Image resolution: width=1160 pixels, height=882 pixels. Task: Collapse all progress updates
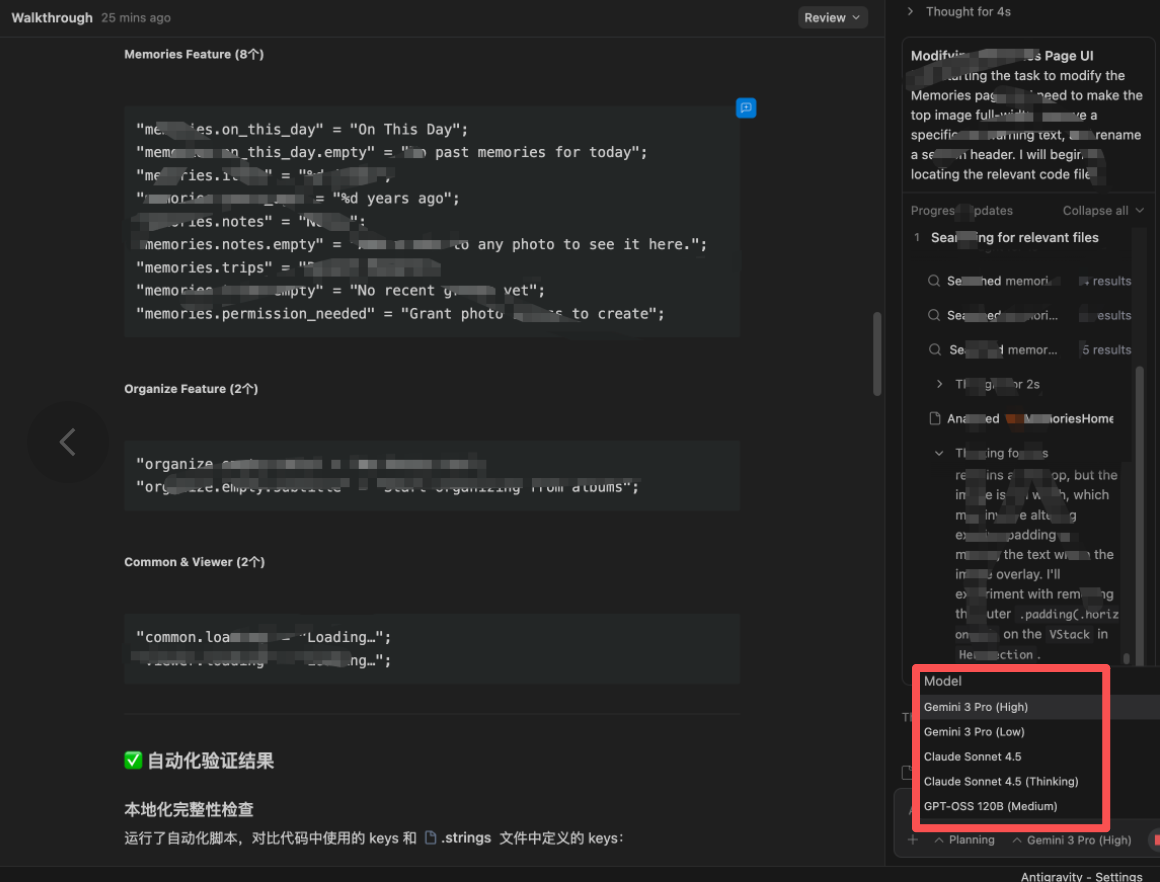tap(1102, 211)
